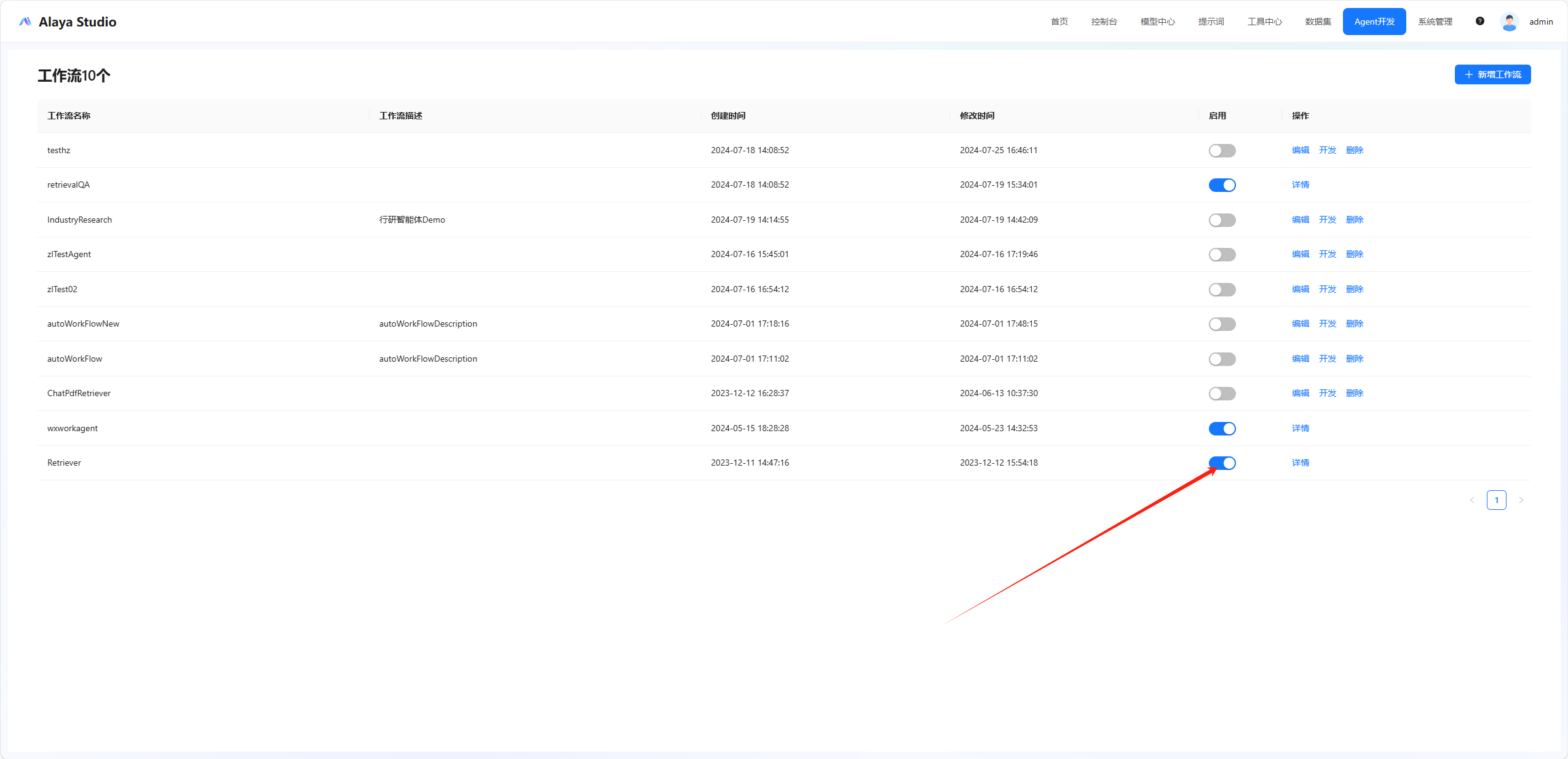Click the 新增工作流 button
Viewport: 1568px width, 759px height.
coord(1492,74)
